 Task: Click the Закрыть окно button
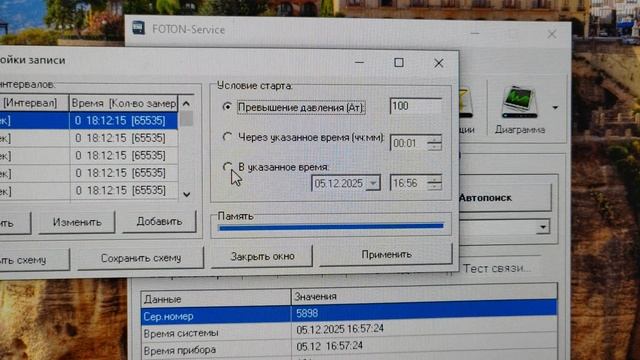(262, 256)
